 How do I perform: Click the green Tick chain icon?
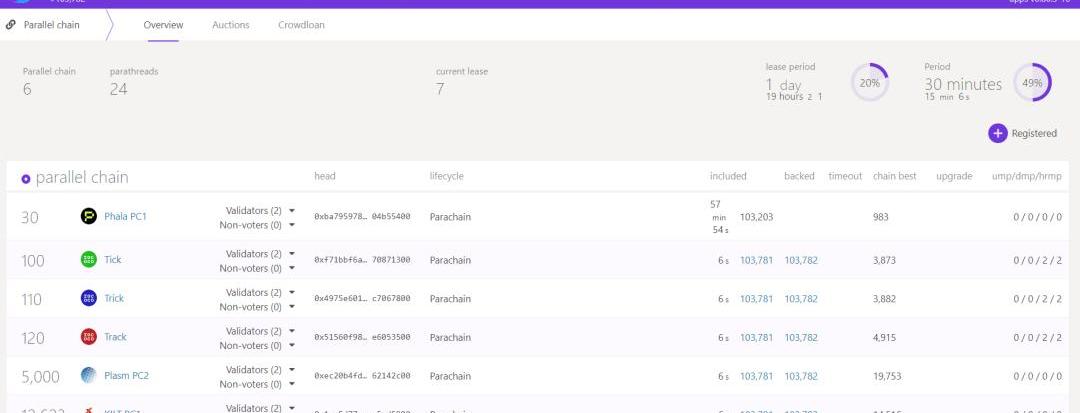[x=88, y=260]
